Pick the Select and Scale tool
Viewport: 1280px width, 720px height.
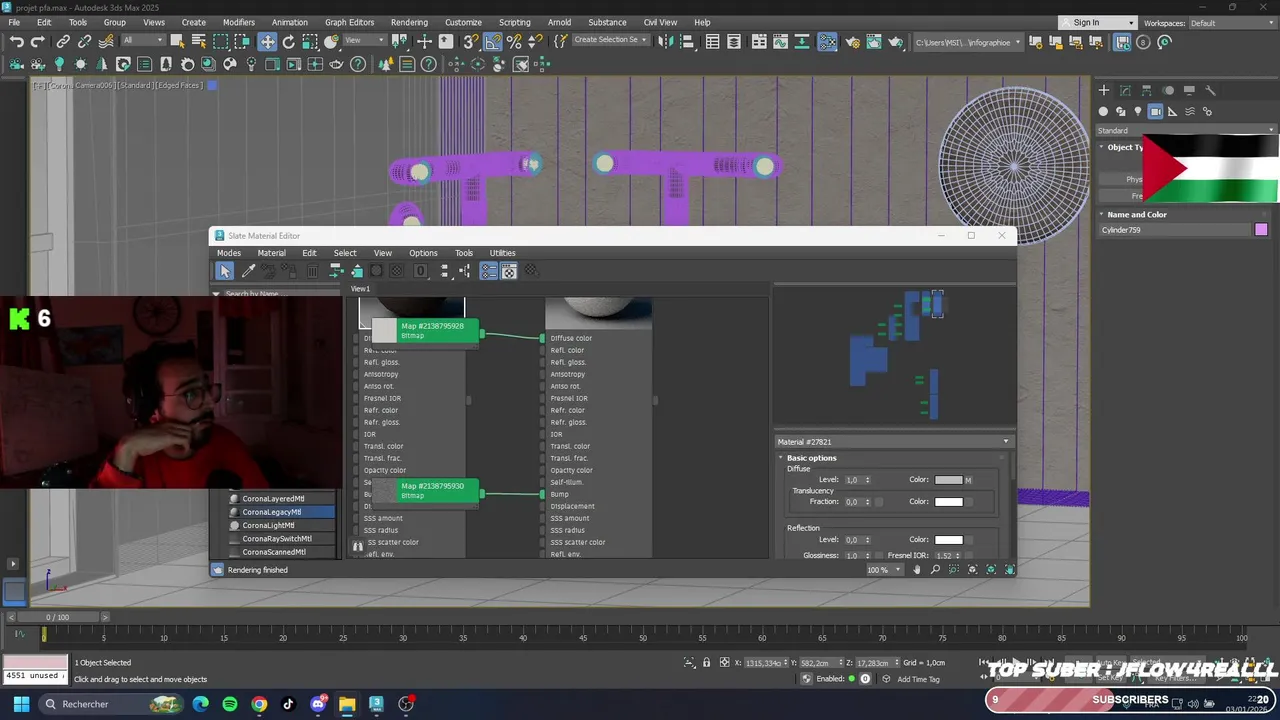point(310,42)
